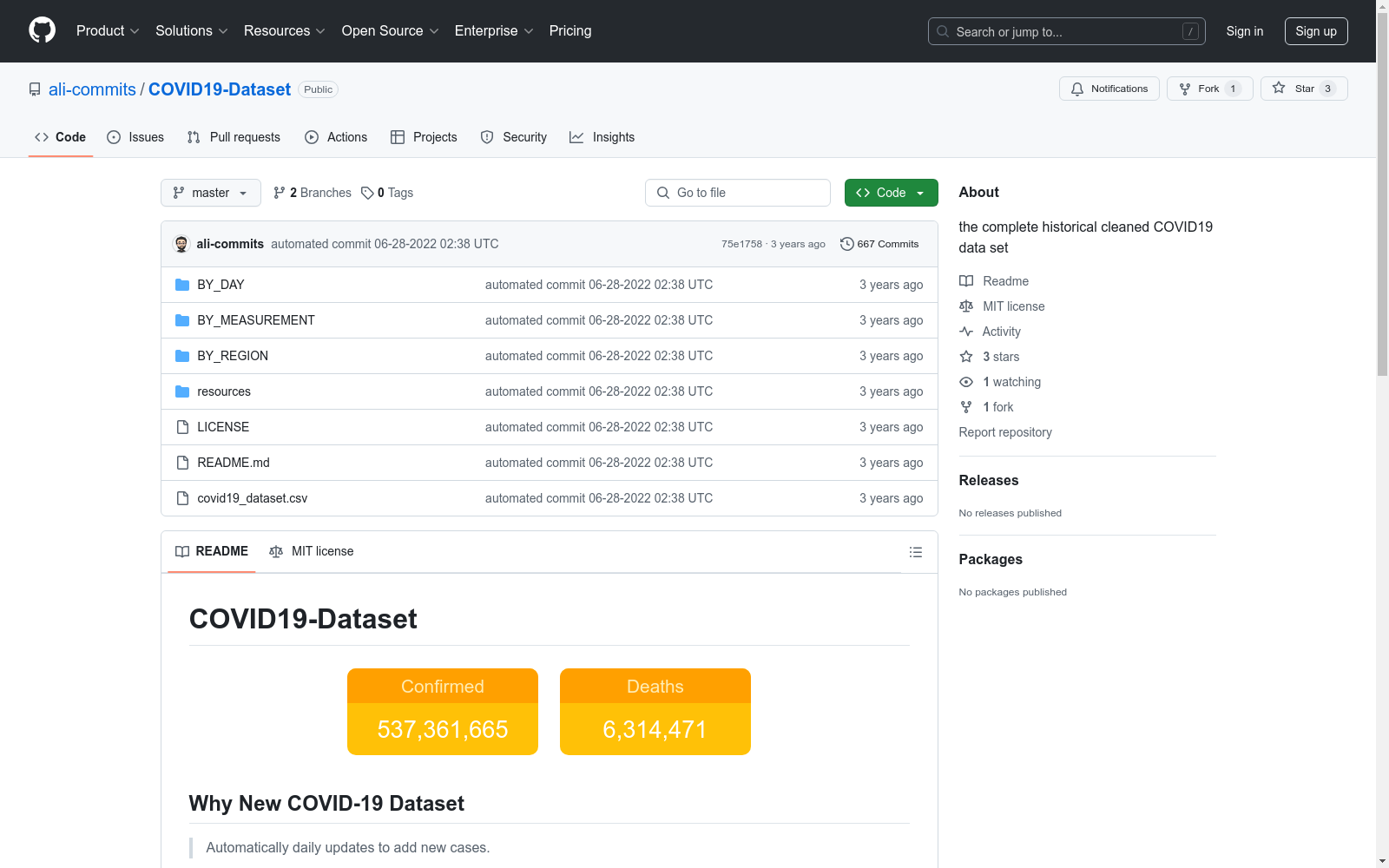Viewport: 1389px width, 868px height.
Task: Click the tag icon beside 0 Tags
Action: pos(367,193)
